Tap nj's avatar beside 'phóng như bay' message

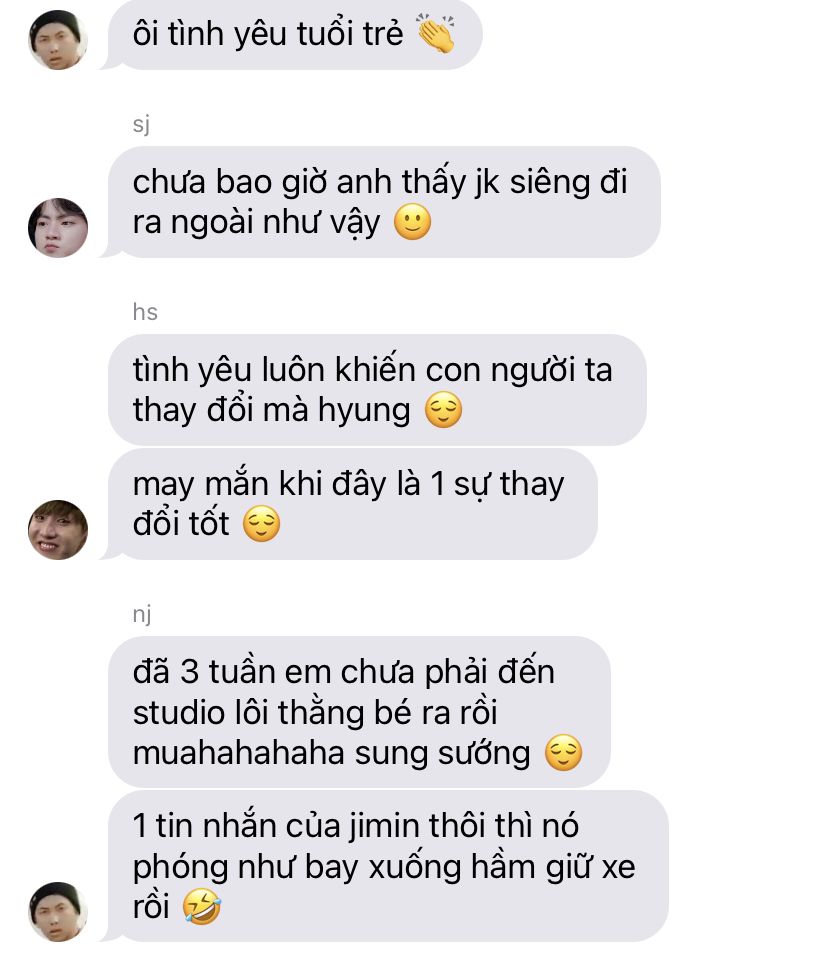pyautogui.click(x=57, y=912)
